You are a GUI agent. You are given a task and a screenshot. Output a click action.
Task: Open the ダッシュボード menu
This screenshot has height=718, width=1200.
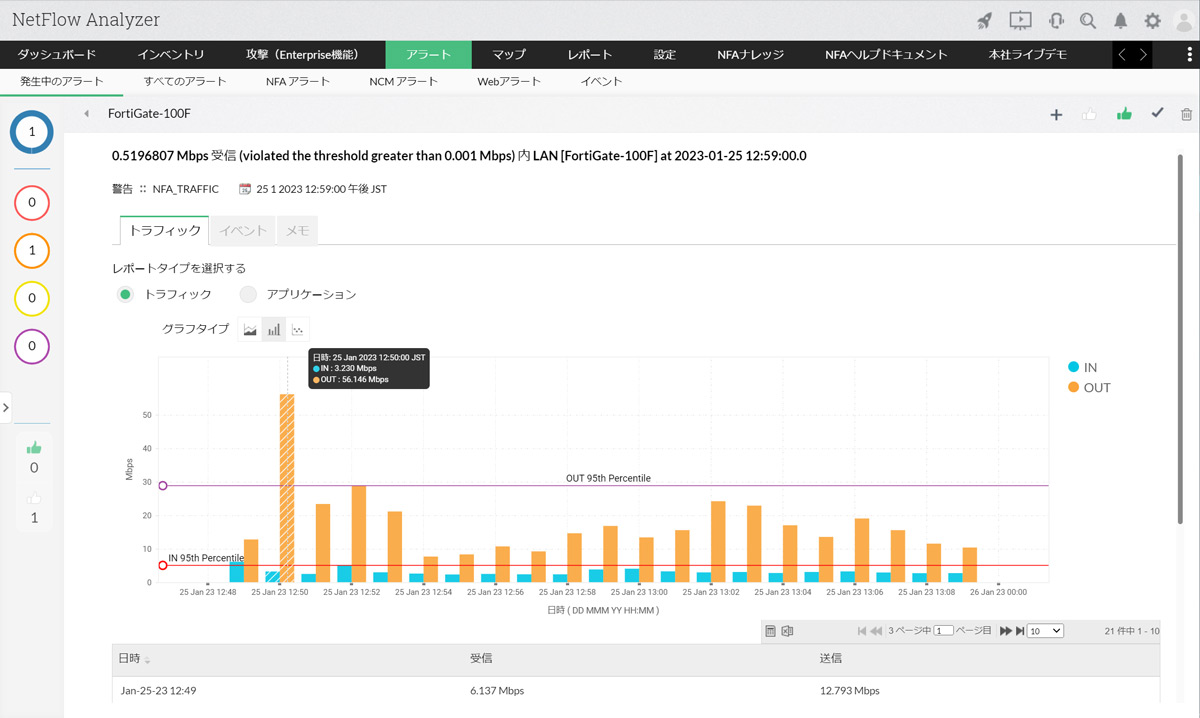(x=57, y=55)
